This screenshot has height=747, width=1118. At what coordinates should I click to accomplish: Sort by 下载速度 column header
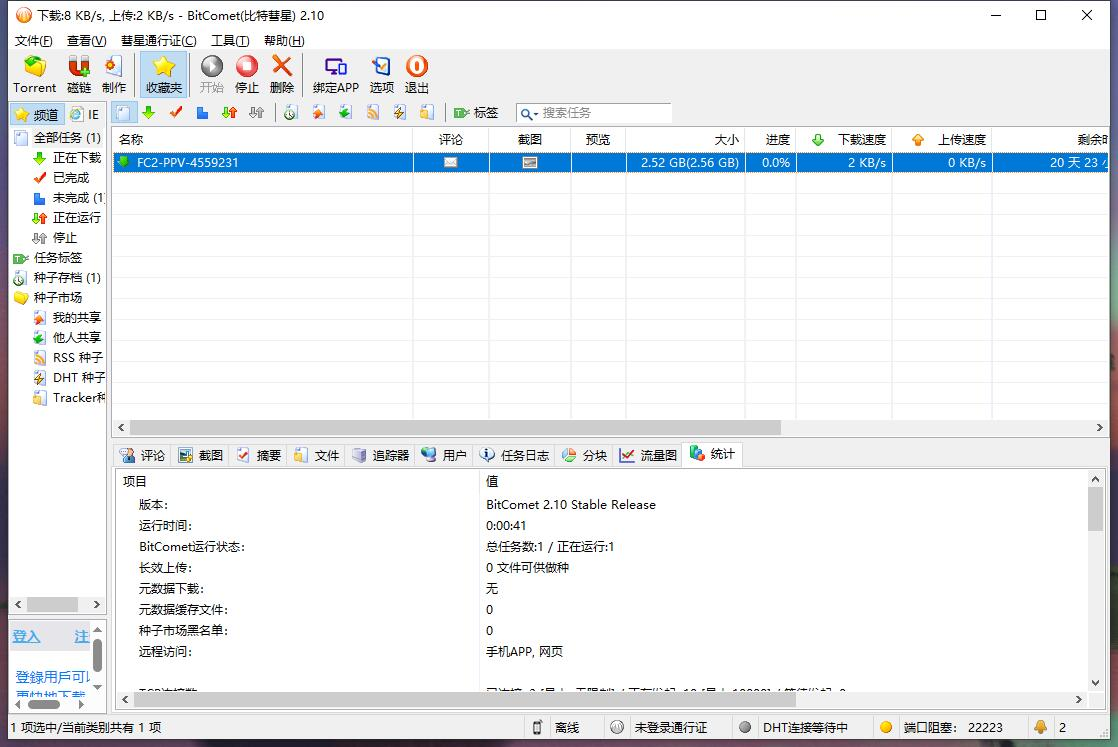point(844,140)
